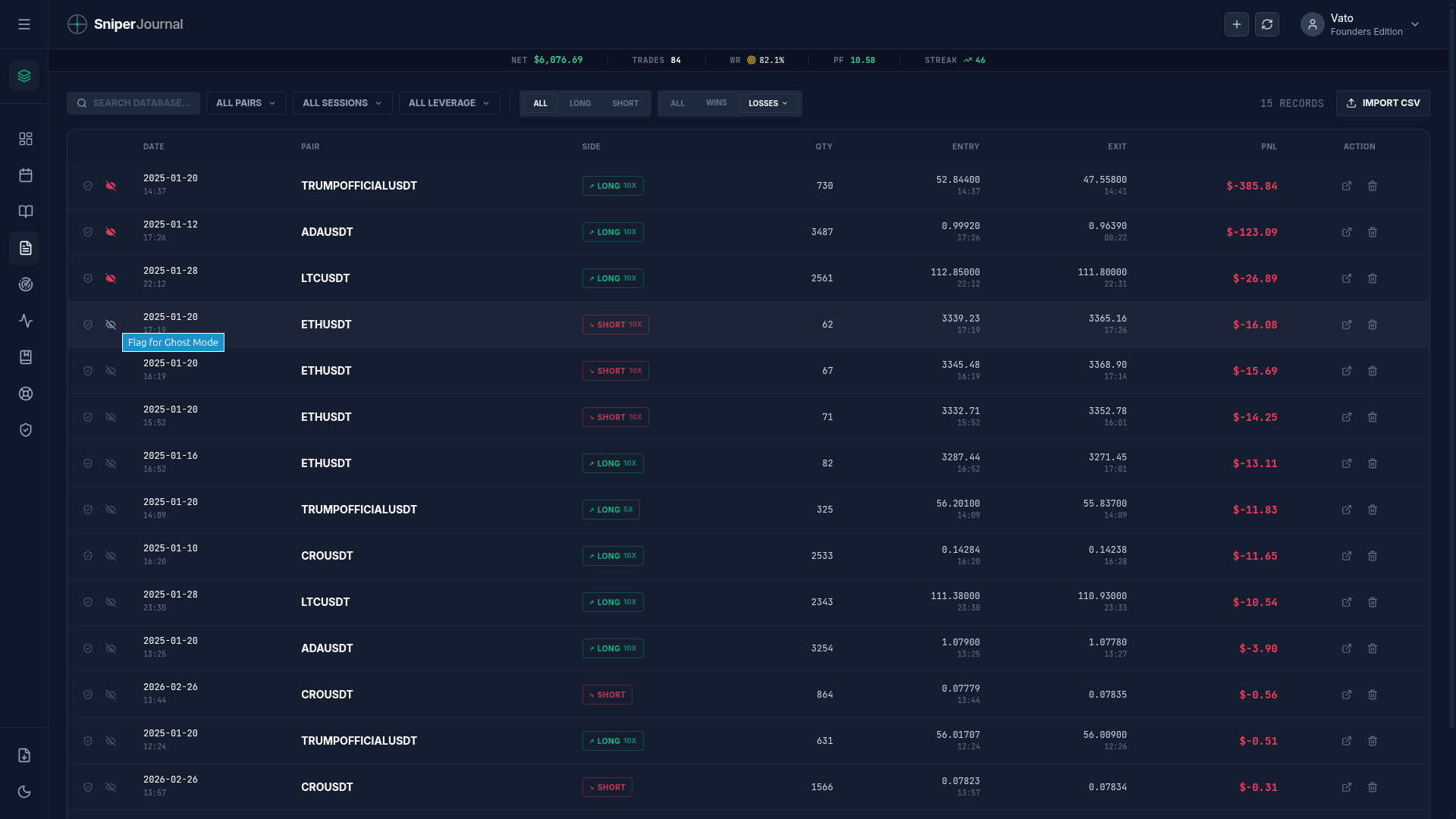Select the ALL outcome filter tab
The height and width of the screenshot is (819, 1456).
677,103
